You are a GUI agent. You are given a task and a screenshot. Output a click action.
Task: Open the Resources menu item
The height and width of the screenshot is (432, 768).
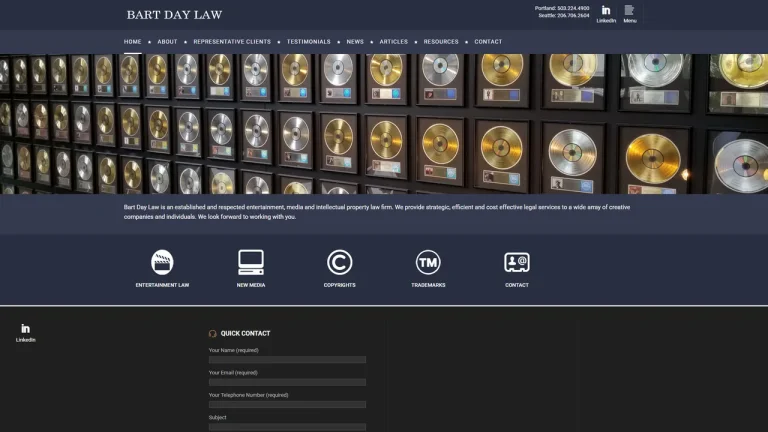coord(441,42)
